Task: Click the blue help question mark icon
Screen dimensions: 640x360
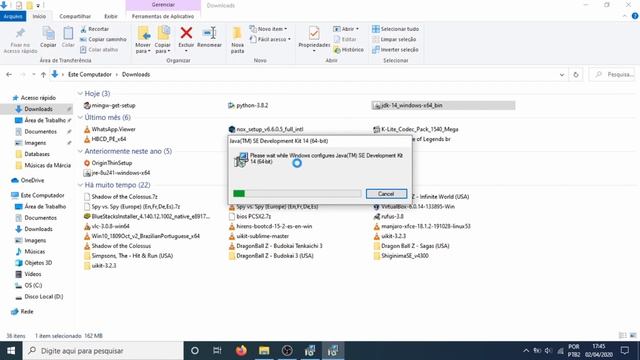Action: point(635,16)
